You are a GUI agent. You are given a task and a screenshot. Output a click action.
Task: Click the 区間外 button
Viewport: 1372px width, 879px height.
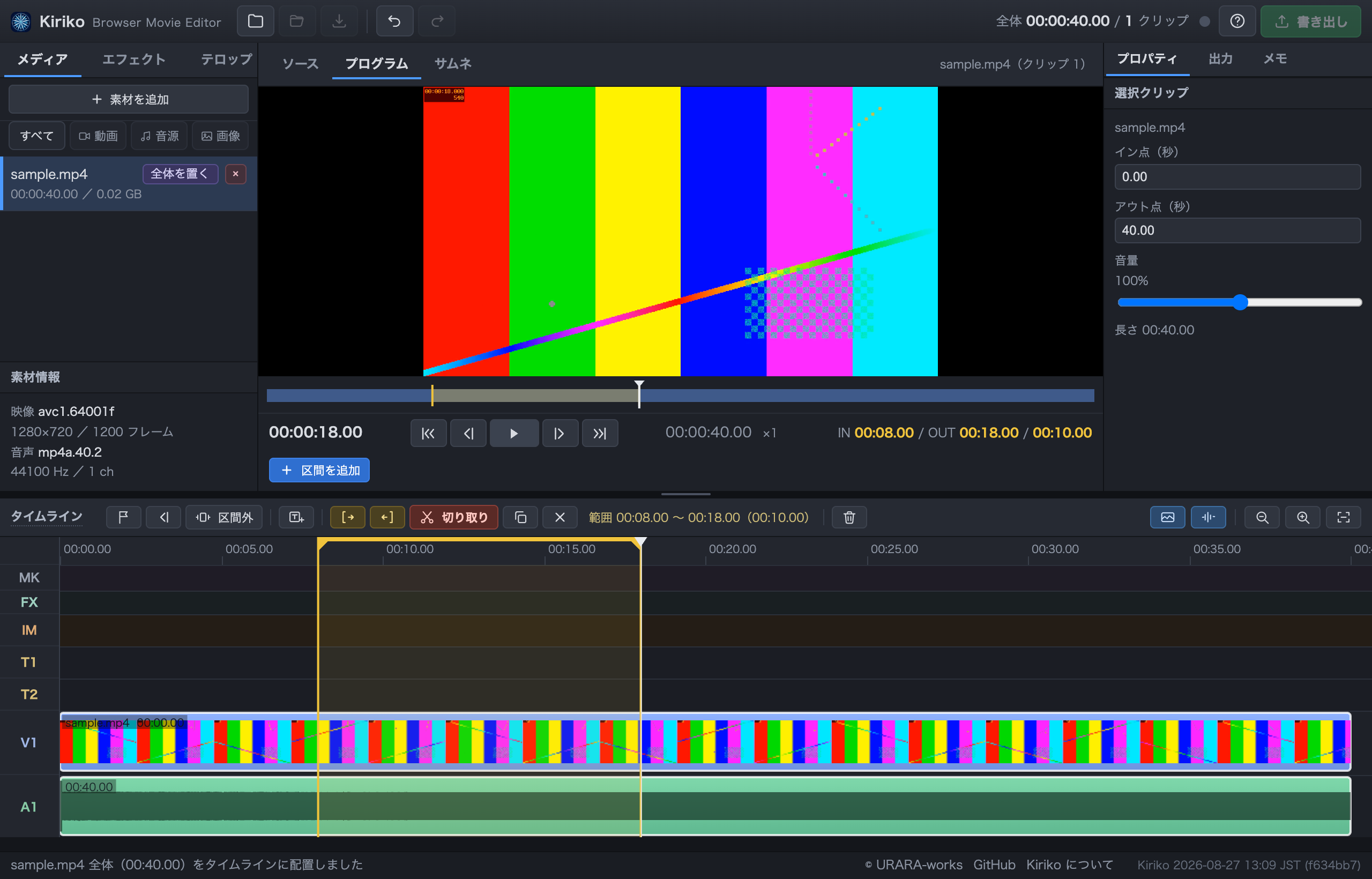[x=225, y=517]
